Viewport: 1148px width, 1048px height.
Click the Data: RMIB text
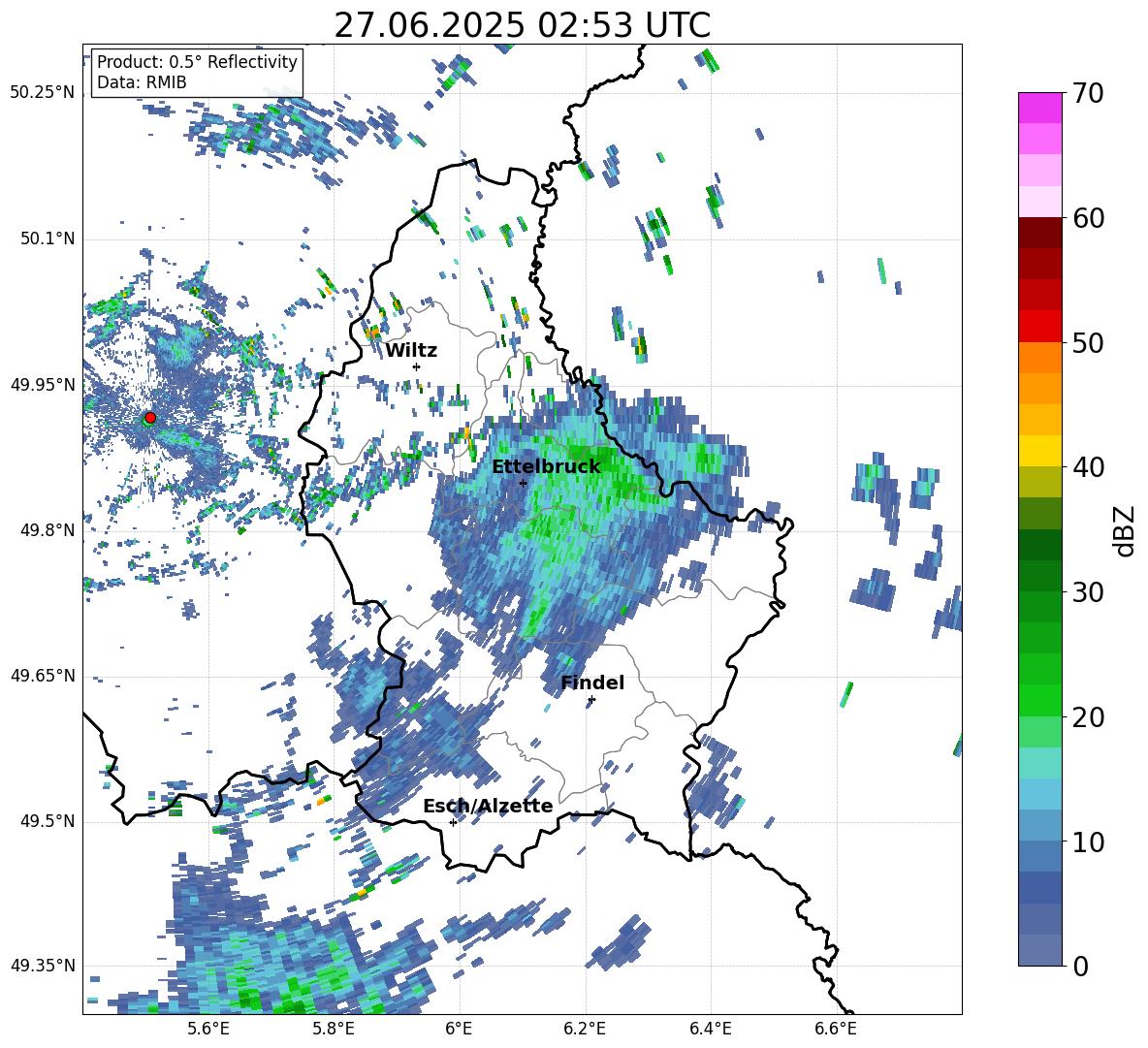pos(142,82)
